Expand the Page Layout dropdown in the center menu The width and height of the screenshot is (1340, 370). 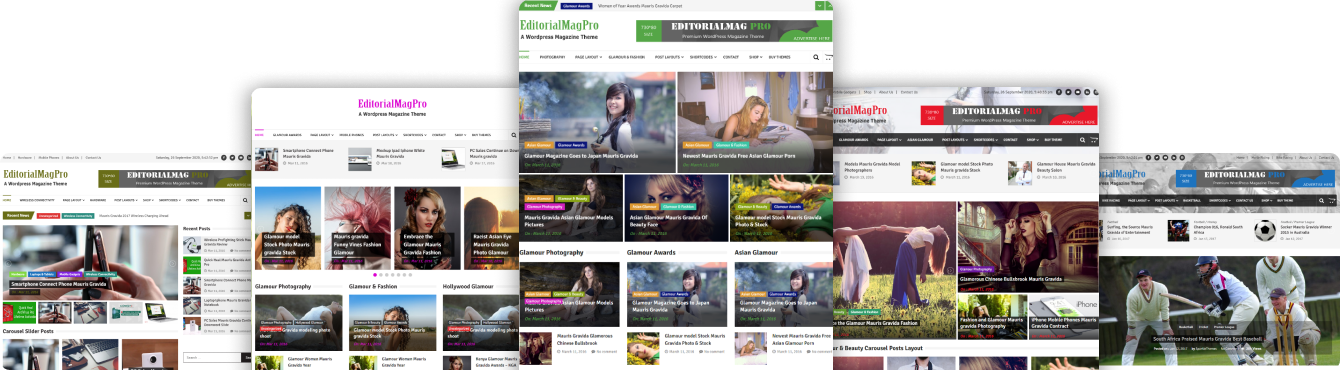[587, 57]
